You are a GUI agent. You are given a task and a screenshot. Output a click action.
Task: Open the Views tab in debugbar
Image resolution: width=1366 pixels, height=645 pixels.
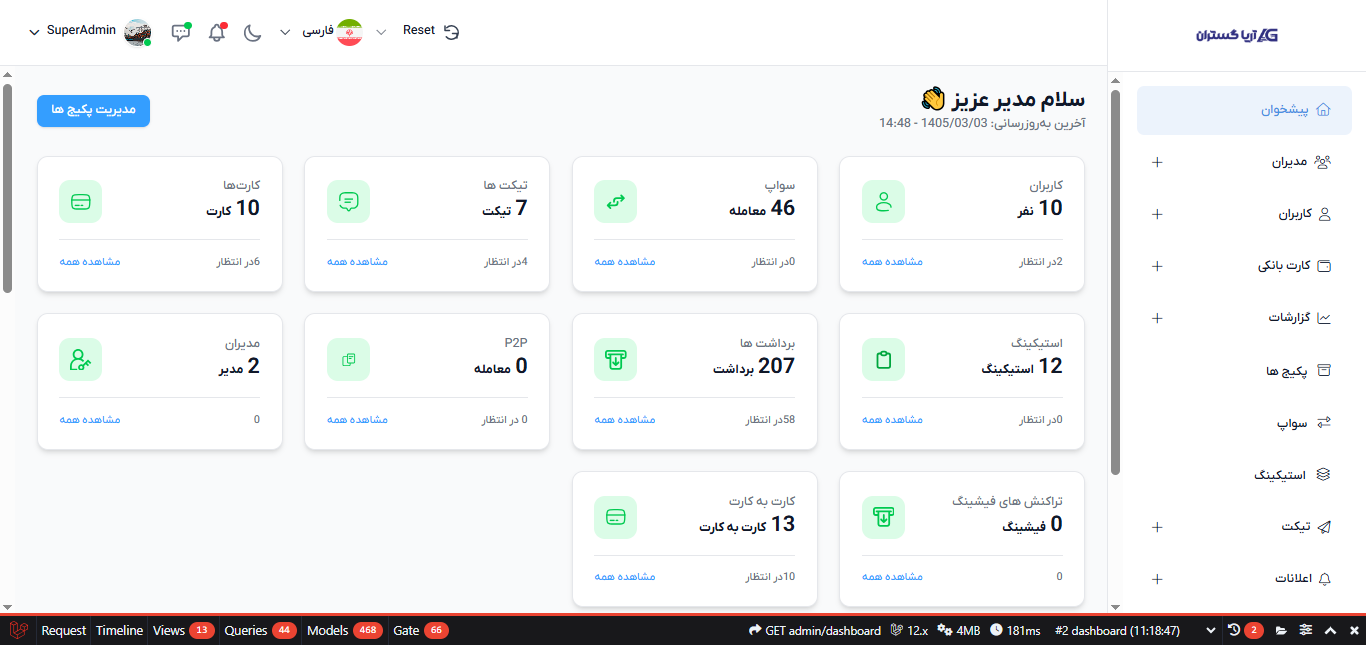184,631
